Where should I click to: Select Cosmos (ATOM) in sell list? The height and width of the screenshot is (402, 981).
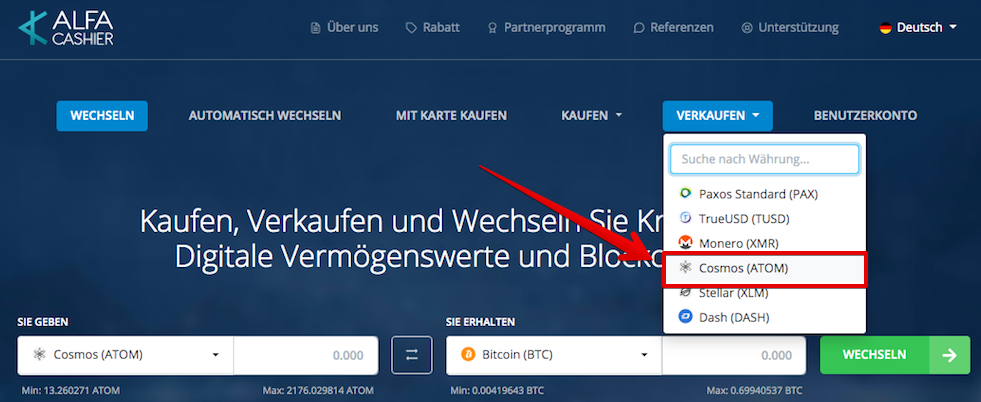[765, 268]
